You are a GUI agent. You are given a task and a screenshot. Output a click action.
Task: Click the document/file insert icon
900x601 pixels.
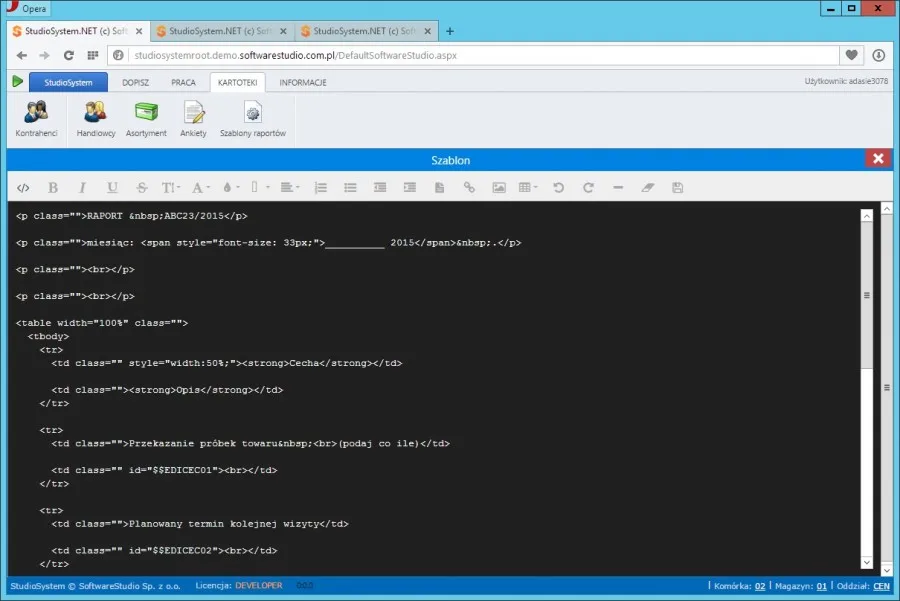coord(440,188)
